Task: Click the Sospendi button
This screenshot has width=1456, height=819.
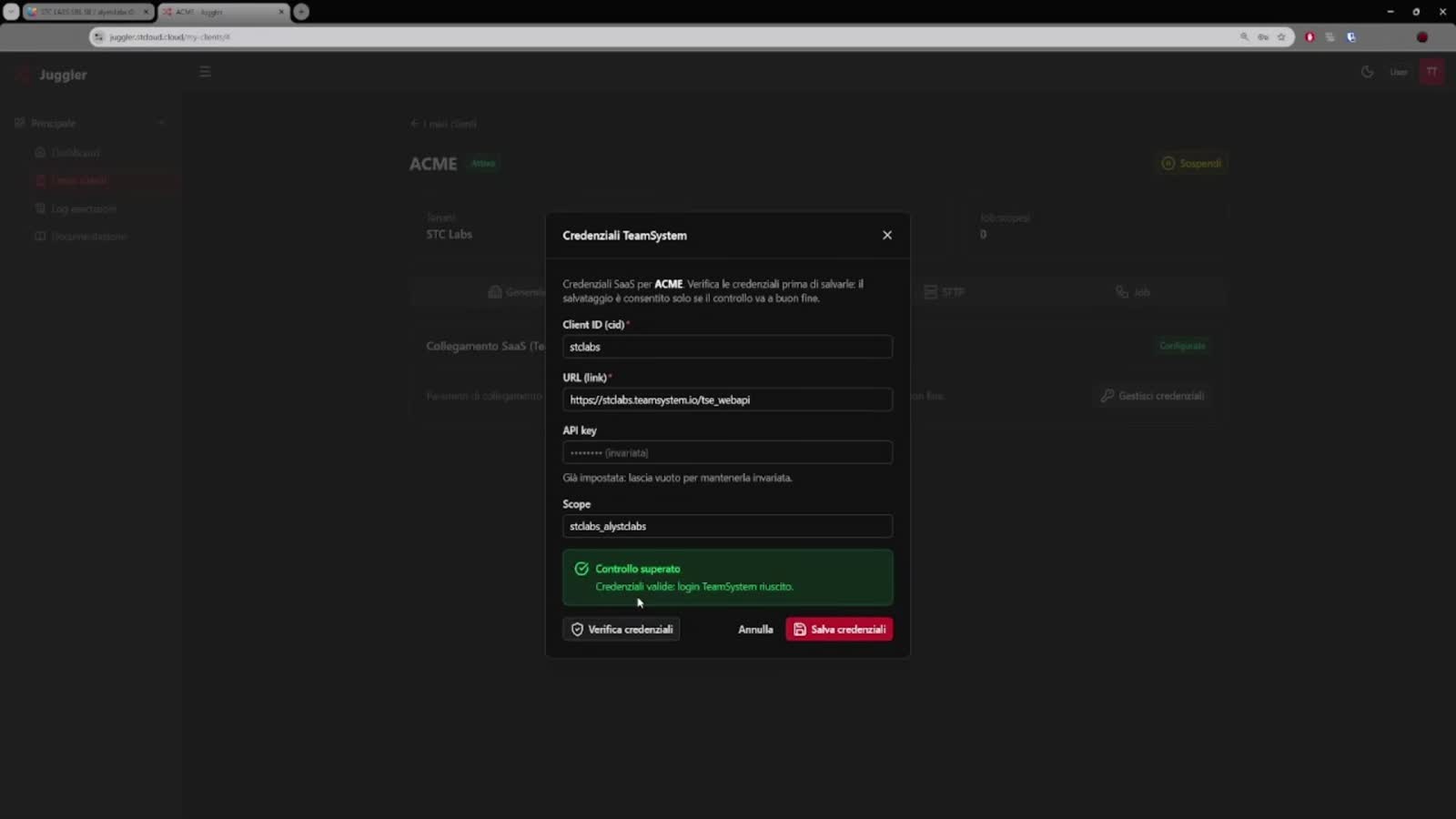Action: [x=1191, y=164]
